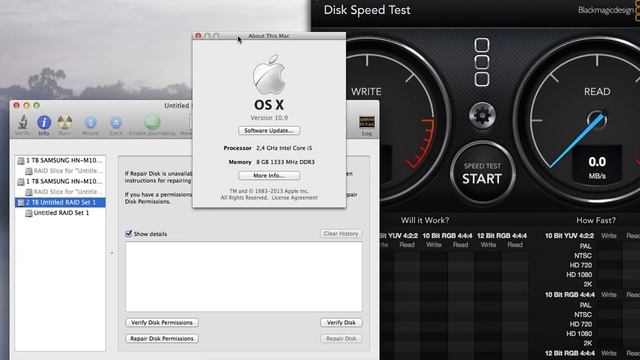Click Version 10.9 text in About This Mac
The image size is (640, 360).
[x=269, y=118]
